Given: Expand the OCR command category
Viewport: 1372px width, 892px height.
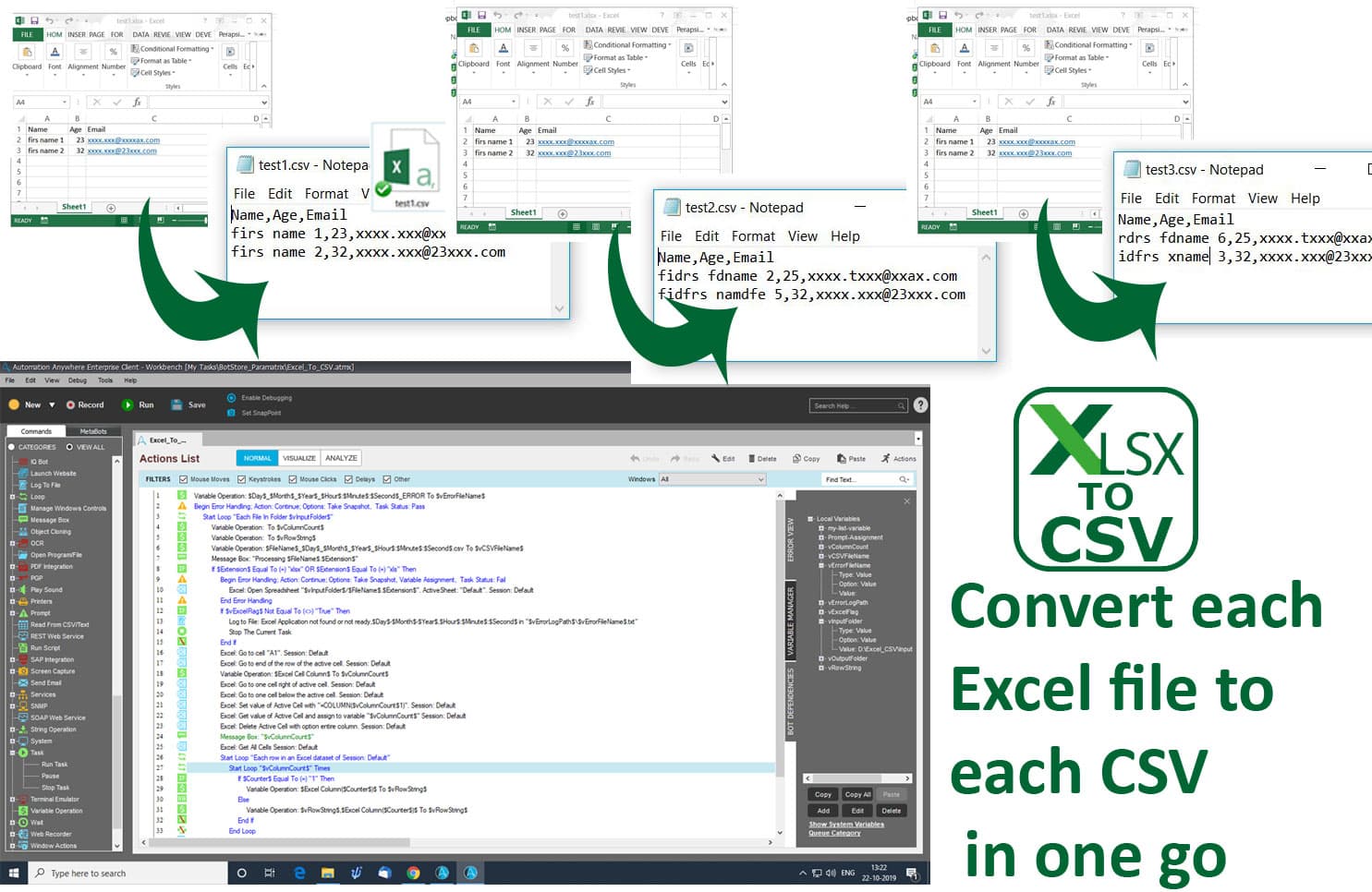Looking at the screenshot, I should point(12,543).
